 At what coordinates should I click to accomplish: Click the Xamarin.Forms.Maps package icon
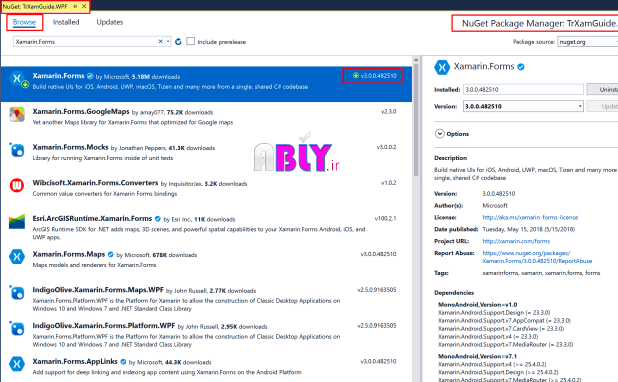[17, 257]
